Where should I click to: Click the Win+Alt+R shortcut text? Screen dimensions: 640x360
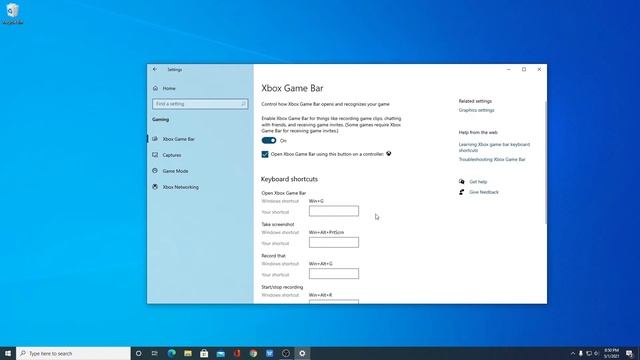[320, 295]
